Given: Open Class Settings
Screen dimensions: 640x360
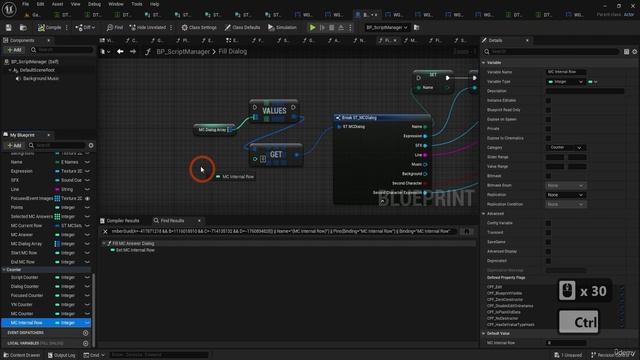Looking at the screenshot, I should pyautogui.click(x=199, y=27).
